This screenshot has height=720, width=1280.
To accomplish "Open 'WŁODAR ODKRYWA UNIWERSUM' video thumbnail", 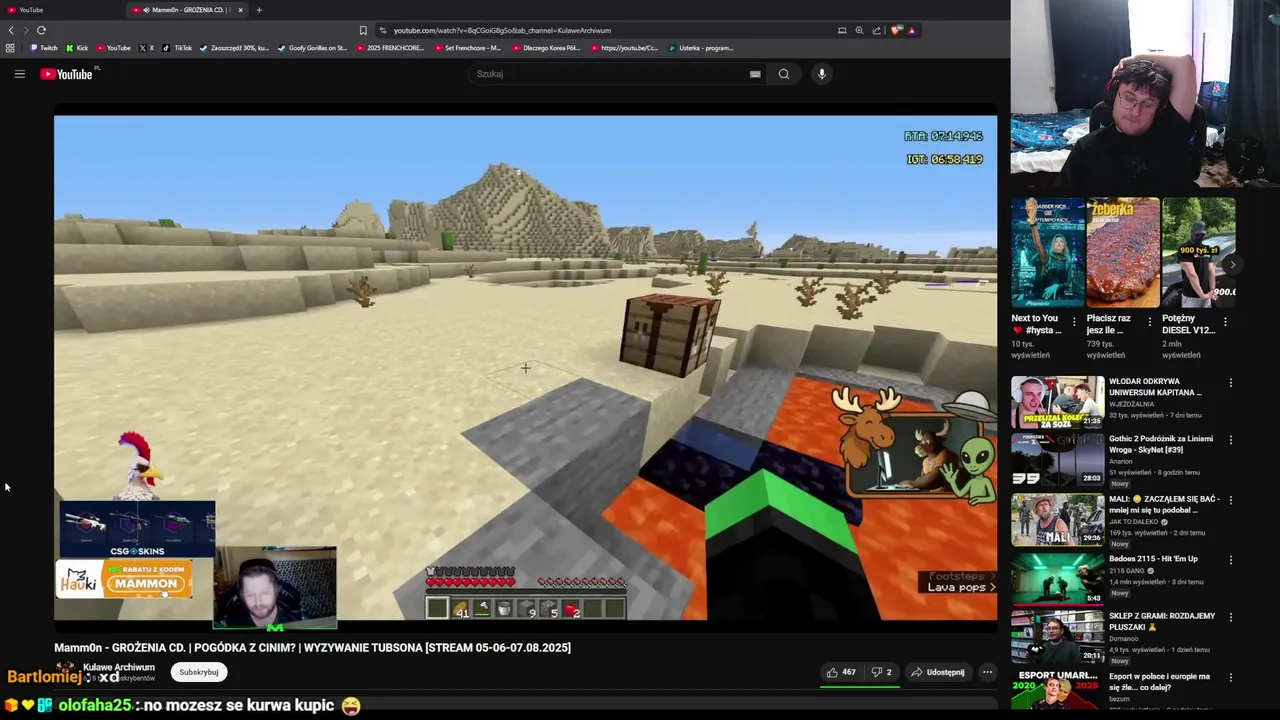I will coord(1058,401).
